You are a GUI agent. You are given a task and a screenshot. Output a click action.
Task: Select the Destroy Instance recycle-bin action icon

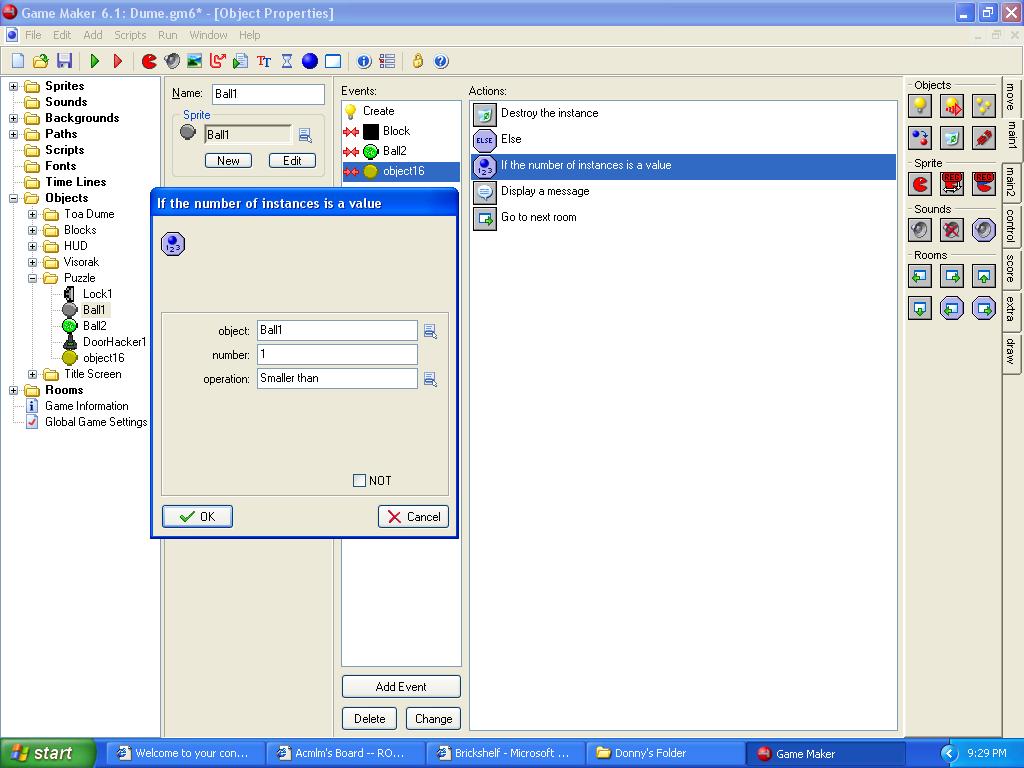pos(952,138)
